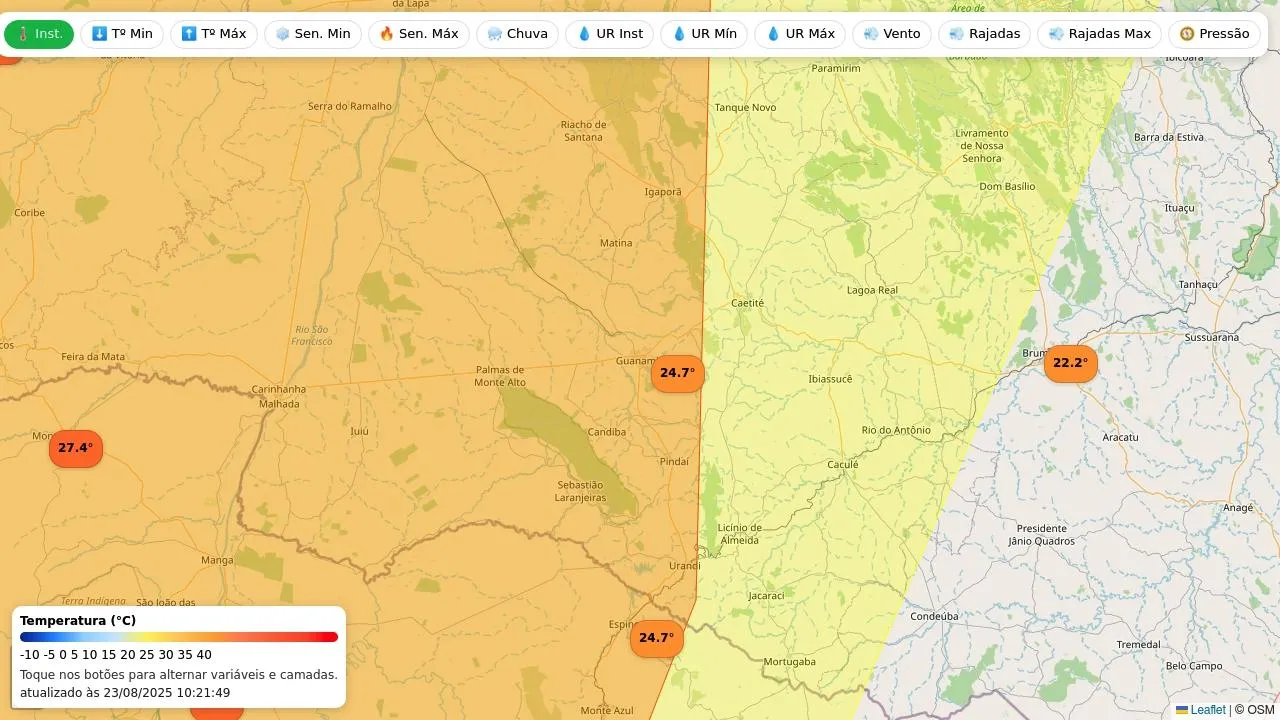Display the Chuva rainfall layer
The image size is (1280, 720).
coord(517,34)
